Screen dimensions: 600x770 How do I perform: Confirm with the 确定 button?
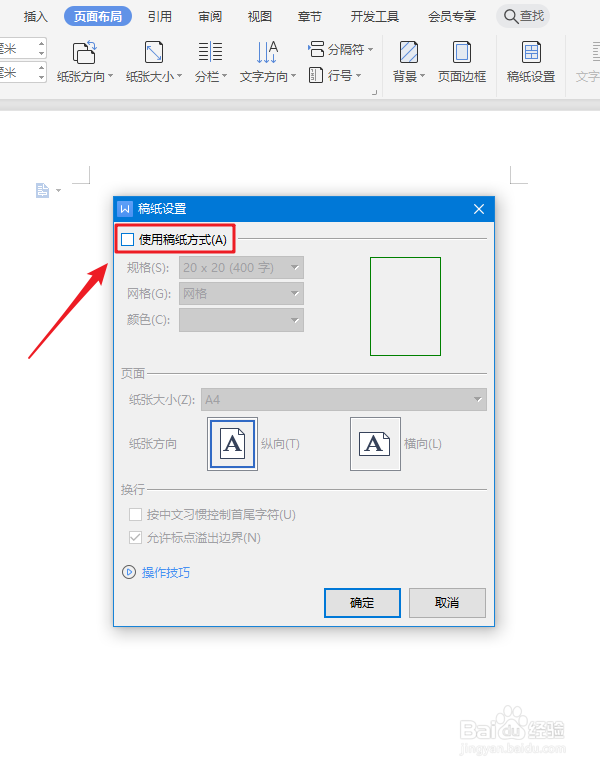(x=362, y=603)
